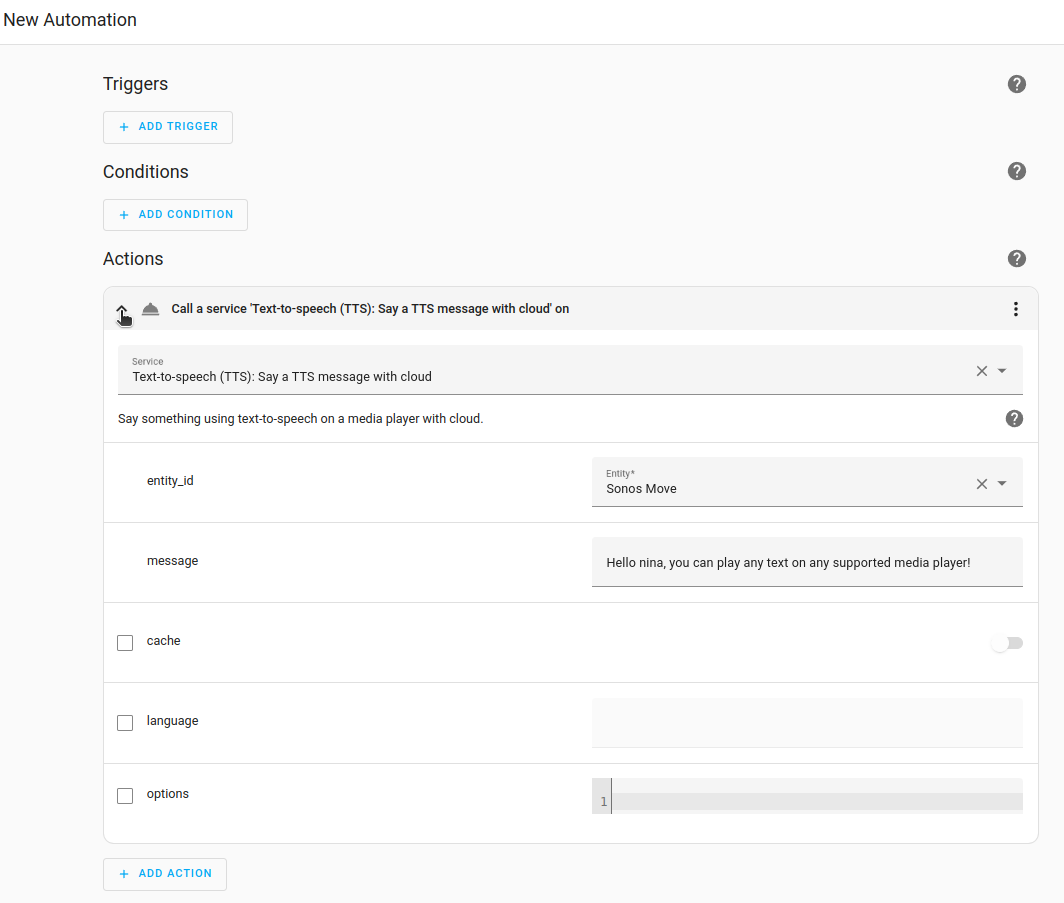Click ADD ACTION to append another action
The image size is (1064, 903).
[164, 873]
